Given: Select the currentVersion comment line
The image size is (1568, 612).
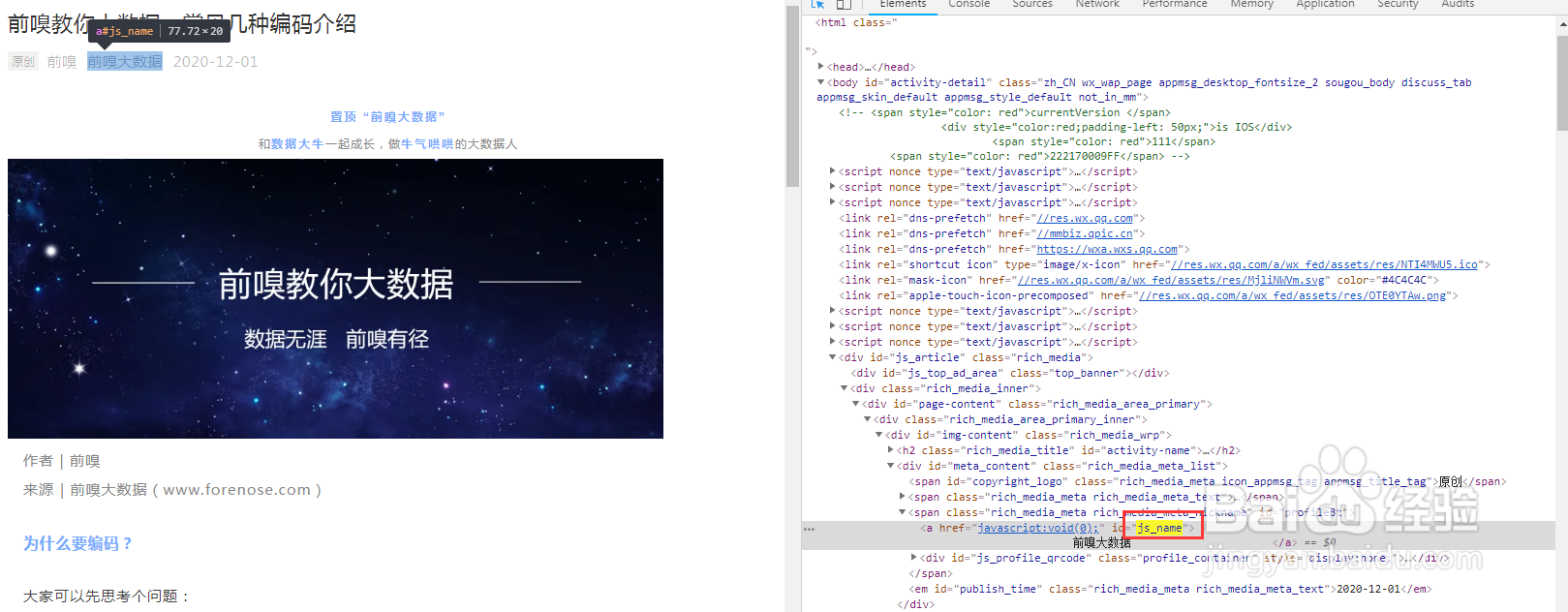Looking at the screenshot, I should (x=1004, y=112).
